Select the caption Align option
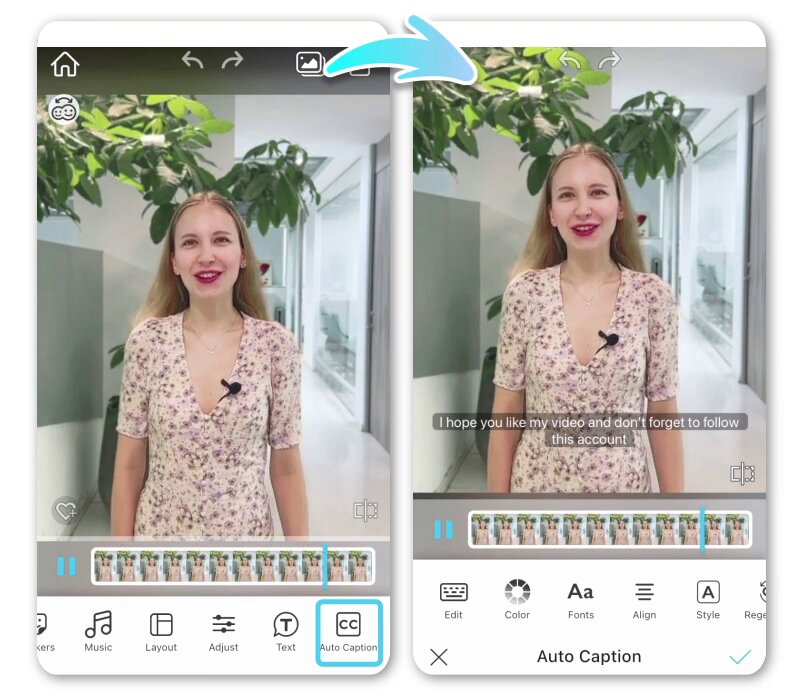 [x=644, y=592]
